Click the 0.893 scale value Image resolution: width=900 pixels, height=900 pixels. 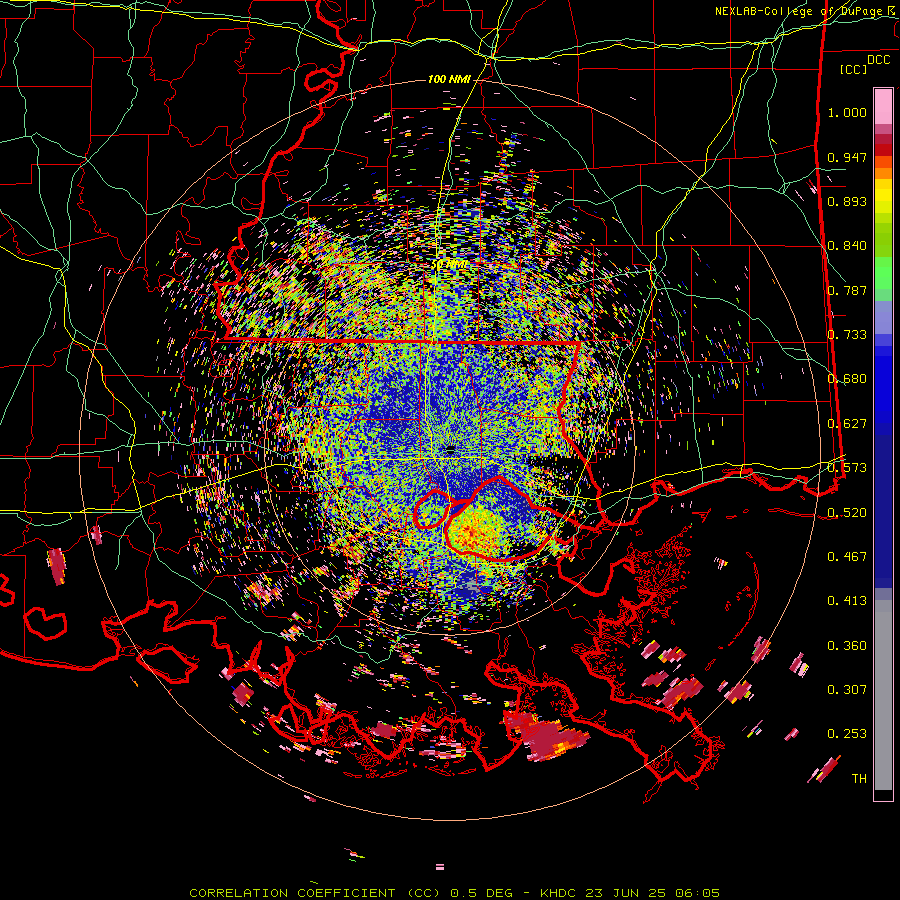847,201
